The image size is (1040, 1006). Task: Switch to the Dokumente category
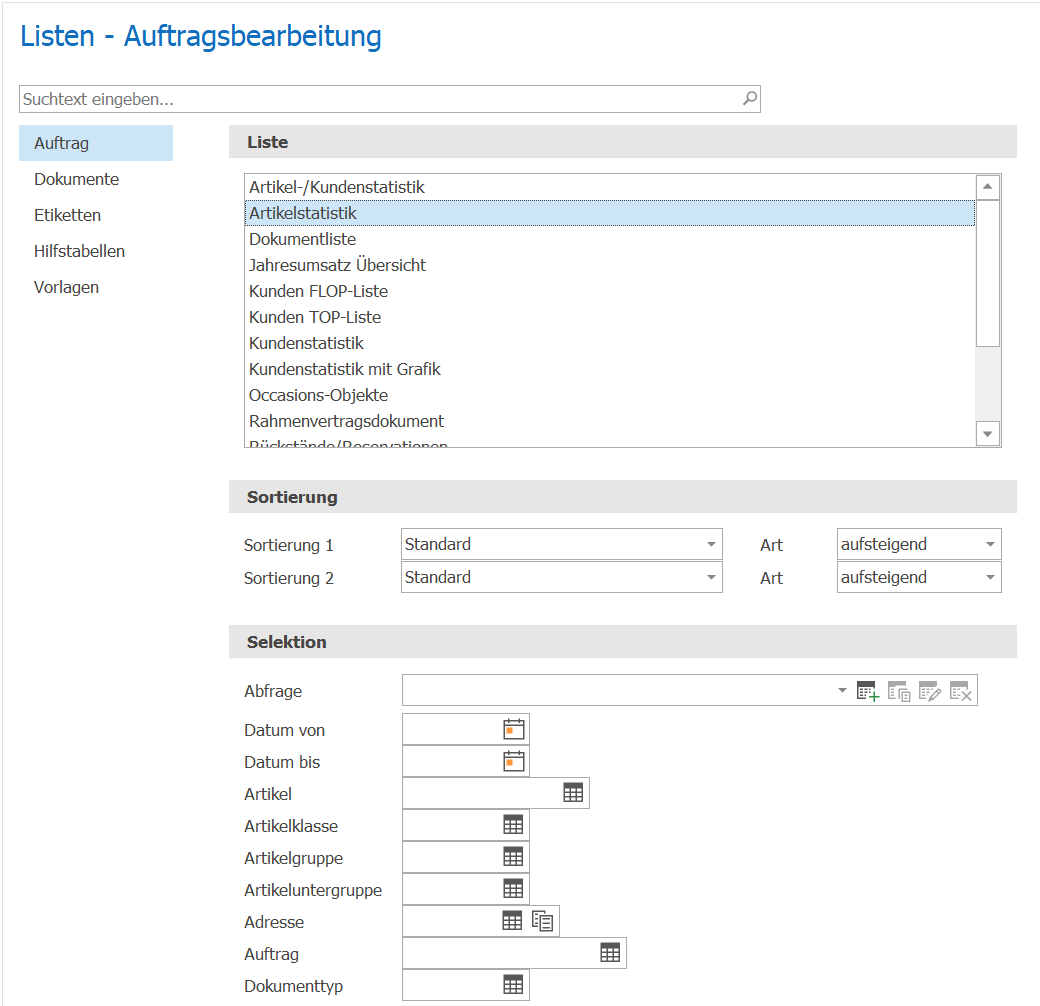[96, 179]
